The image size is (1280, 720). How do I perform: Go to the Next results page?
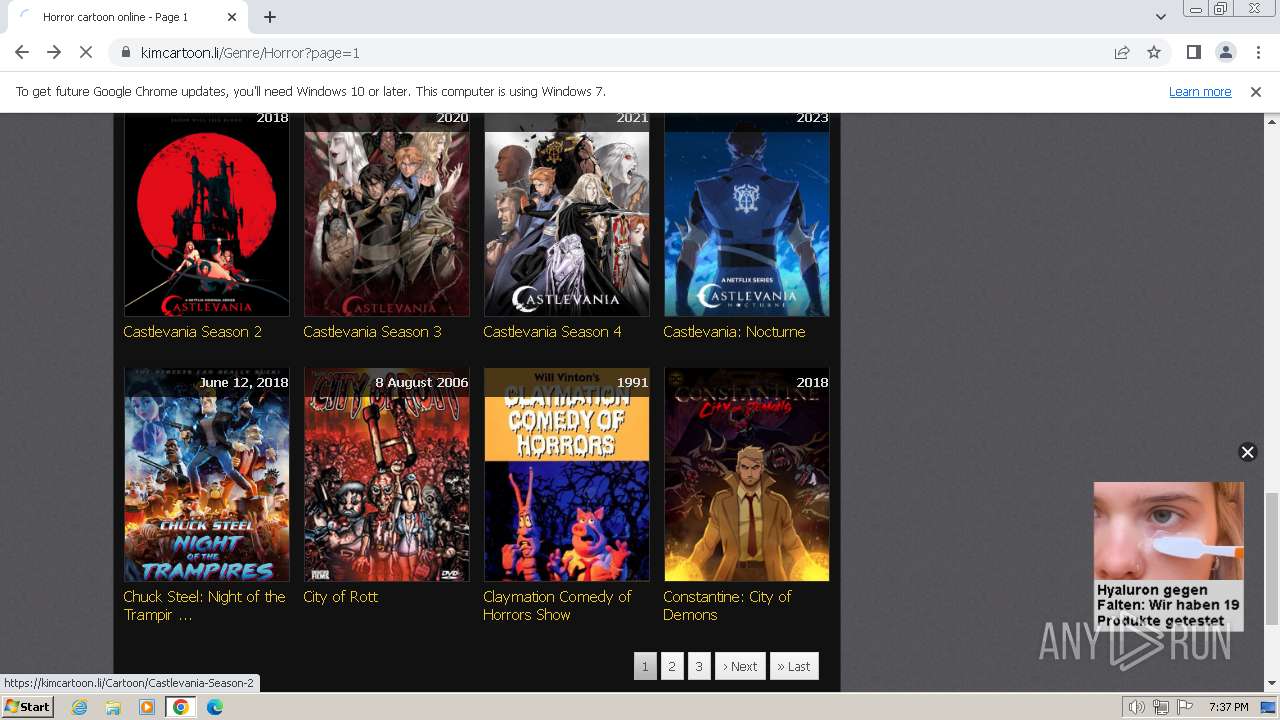pos(740,666)
